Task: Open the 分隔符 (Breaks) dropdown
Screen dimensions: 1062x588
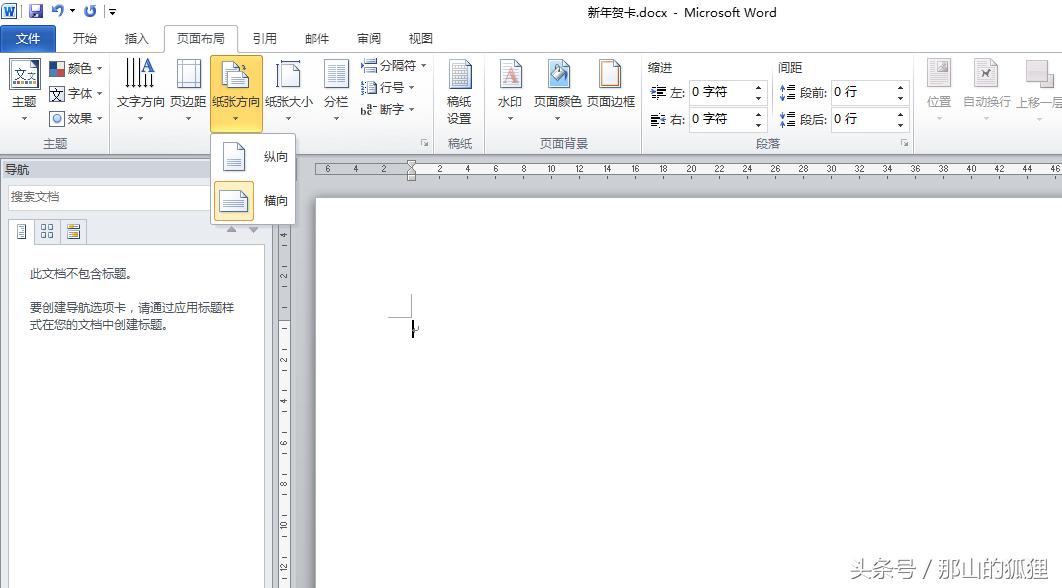Action: 392,64
